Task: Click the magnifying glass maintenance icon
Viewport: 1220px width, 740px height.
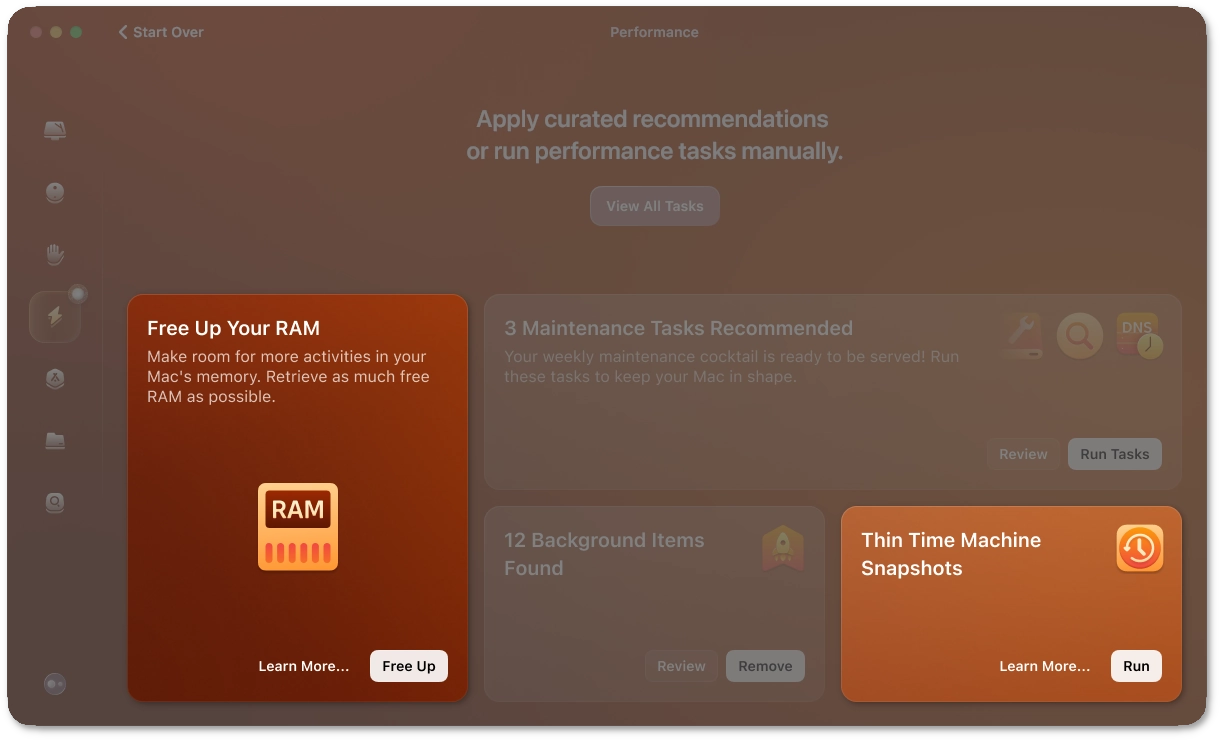Action: tap(1079, 336)
